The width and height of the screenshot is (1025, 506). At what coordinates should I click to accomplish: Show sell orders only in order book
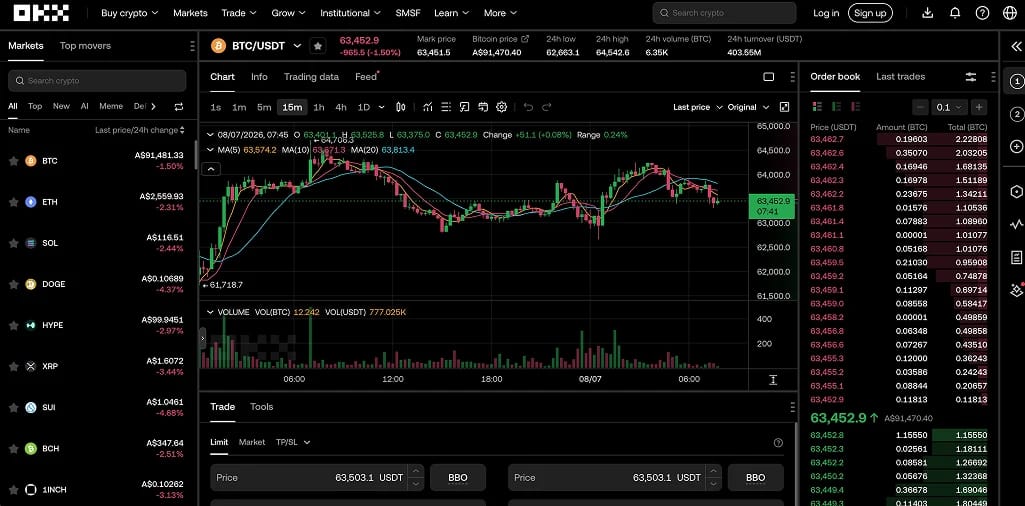855,107
